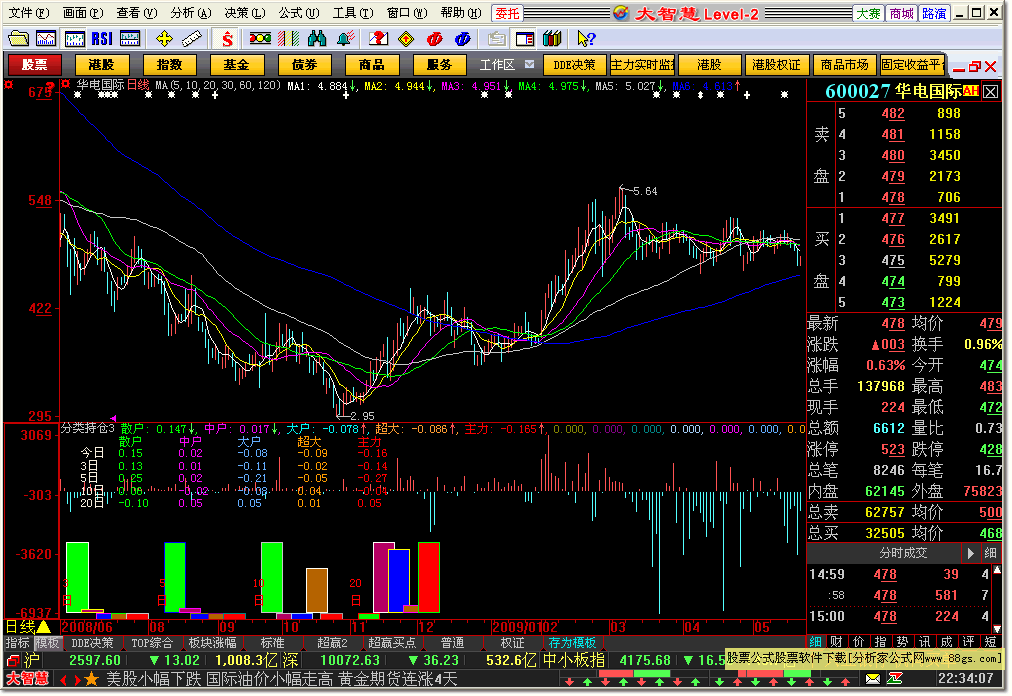Image resolution: width=1012 pixels, height=696 pixels.
Task: Open the RSI indicator tool
Action: [x=102, y=39]
